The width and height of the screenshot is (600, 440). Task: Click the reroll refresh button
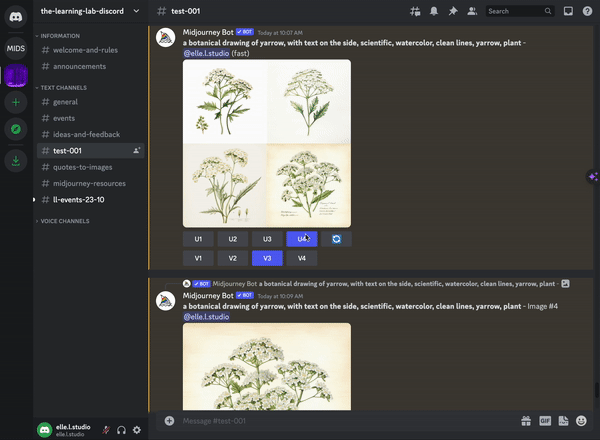(x=336, y=239)
